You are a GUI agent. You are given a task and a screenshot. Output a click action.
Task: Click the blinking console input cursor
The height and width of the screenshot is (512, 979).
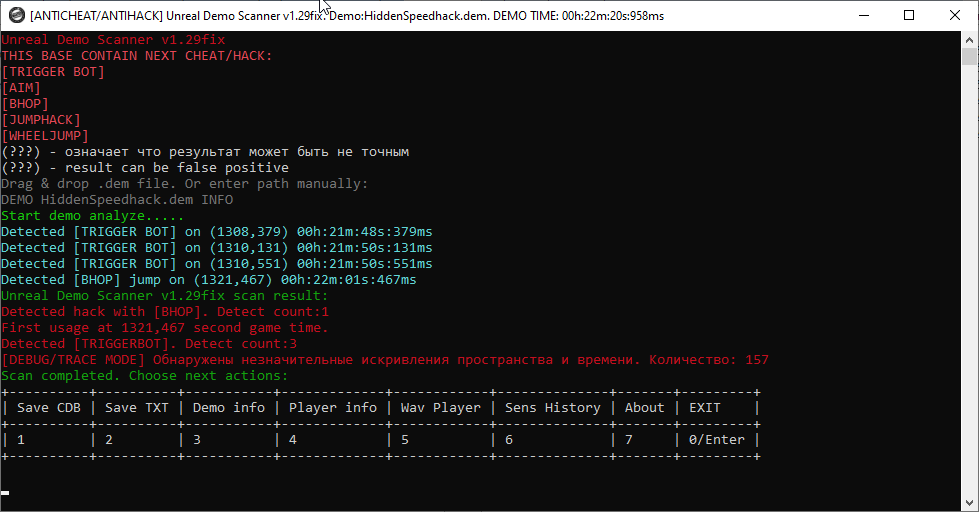pos(5,493)
